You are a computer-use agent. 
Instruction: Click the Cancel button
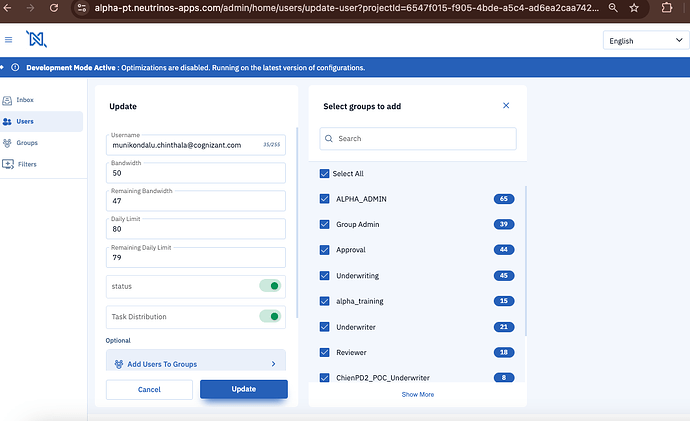click(149, 390)
